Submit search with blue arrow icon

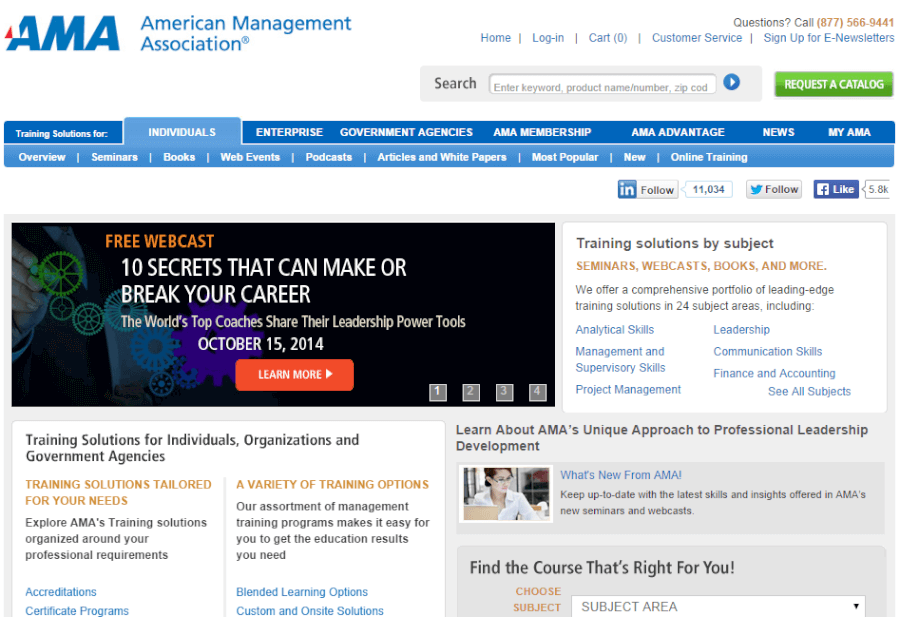[x=731, y=82]
